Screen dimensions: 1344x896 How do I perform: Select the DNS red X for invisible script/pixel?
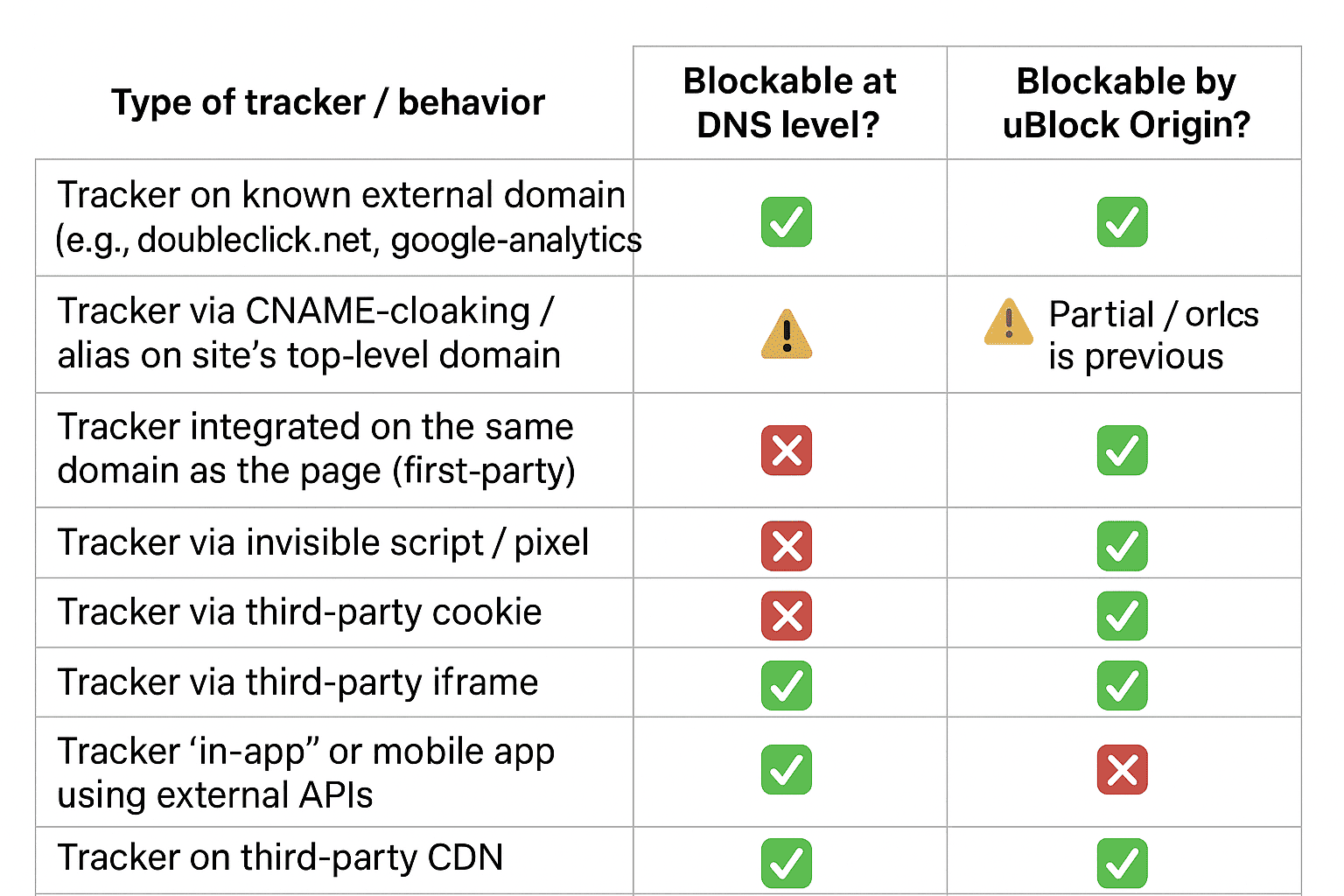(787, 546)
